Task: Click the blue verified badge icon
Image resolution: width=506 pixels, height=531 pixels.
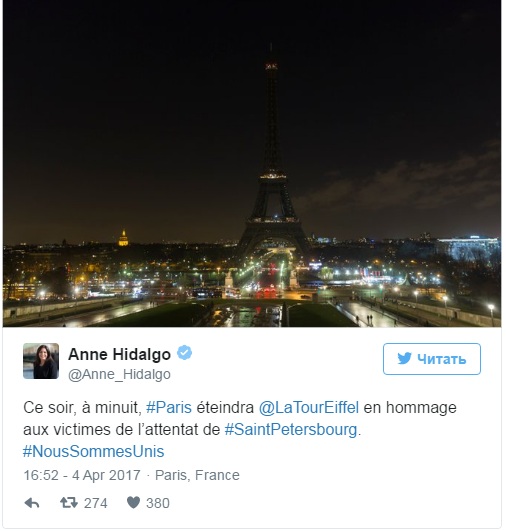Action: pyautogui.click(x=185, y=353)
